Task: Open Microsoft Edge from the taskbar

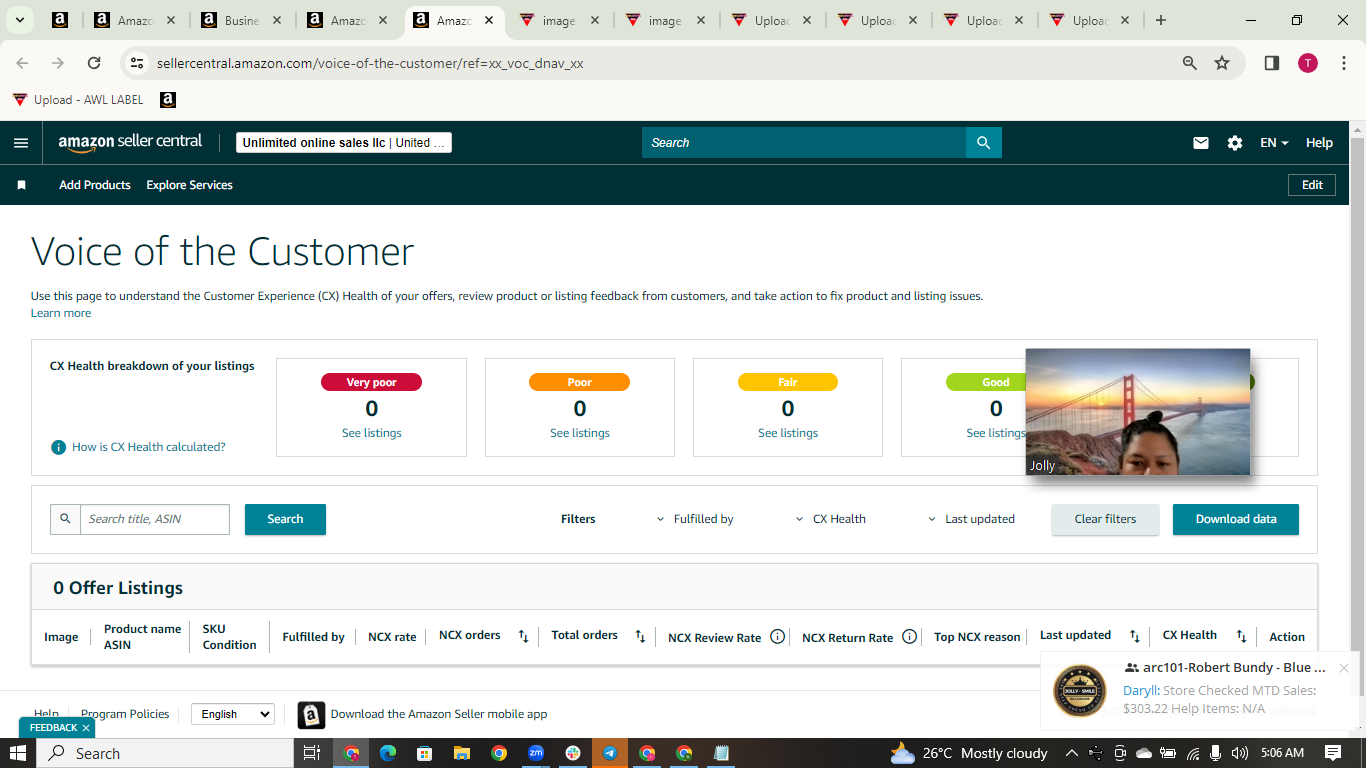Action: (388, 753)
